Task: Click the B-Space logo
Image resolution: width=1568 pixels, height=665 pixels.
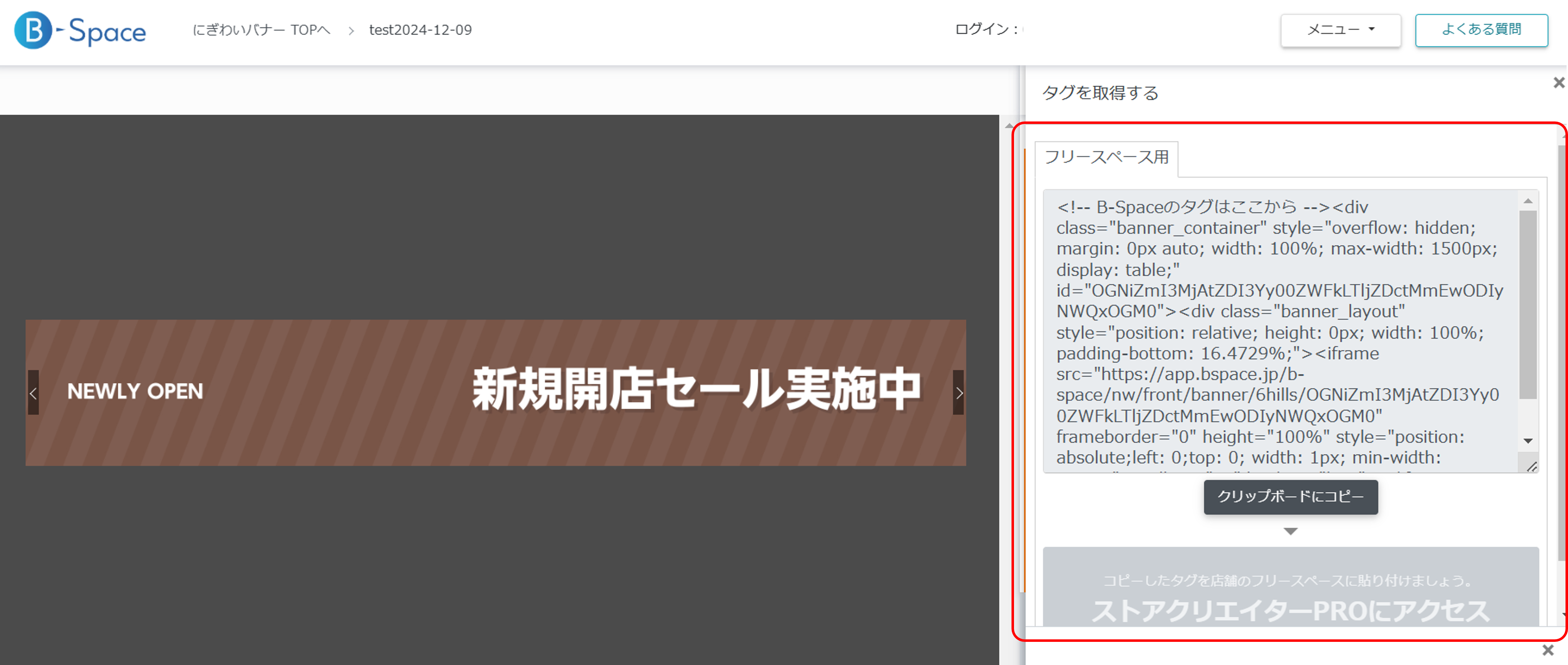Action: click(x=80, y=30)
